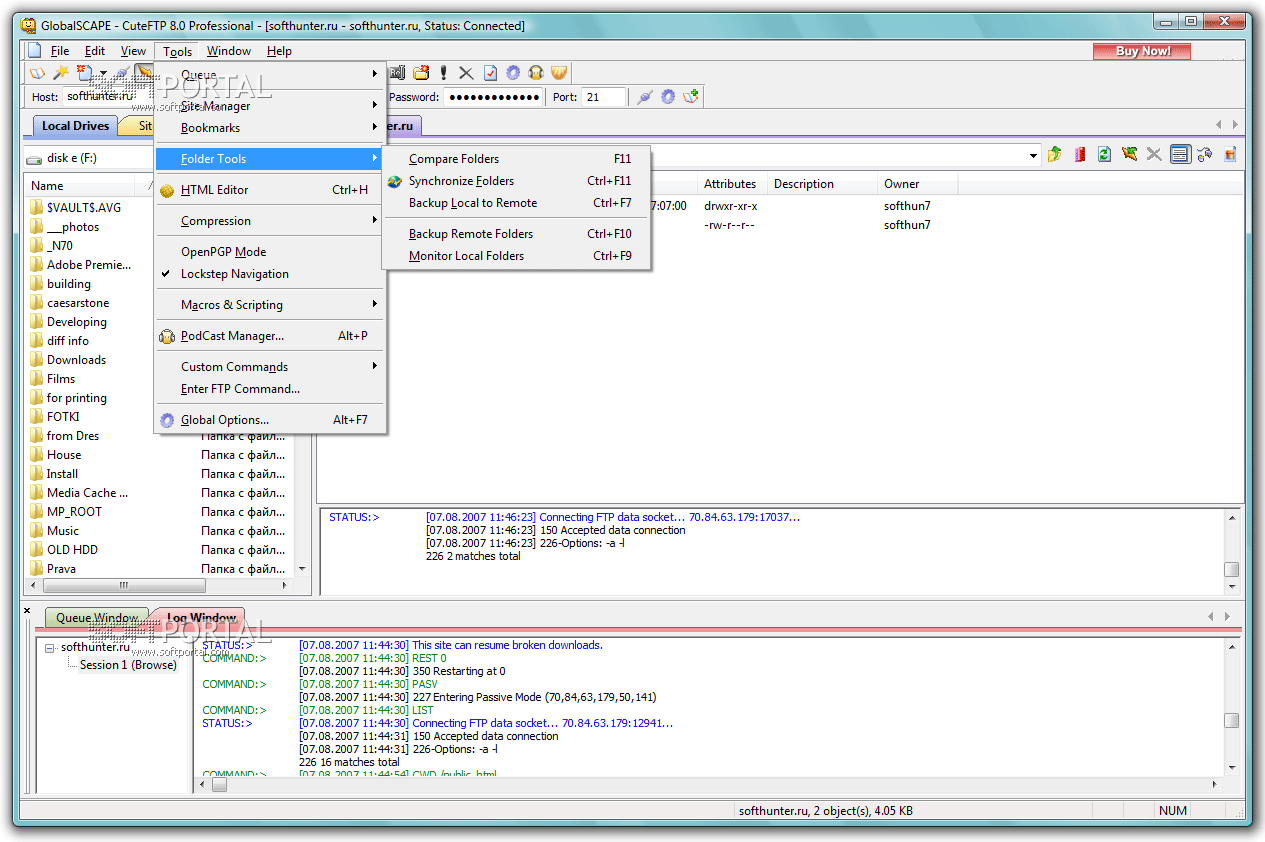Refresh the remote folder listing

coord(1104,155)
